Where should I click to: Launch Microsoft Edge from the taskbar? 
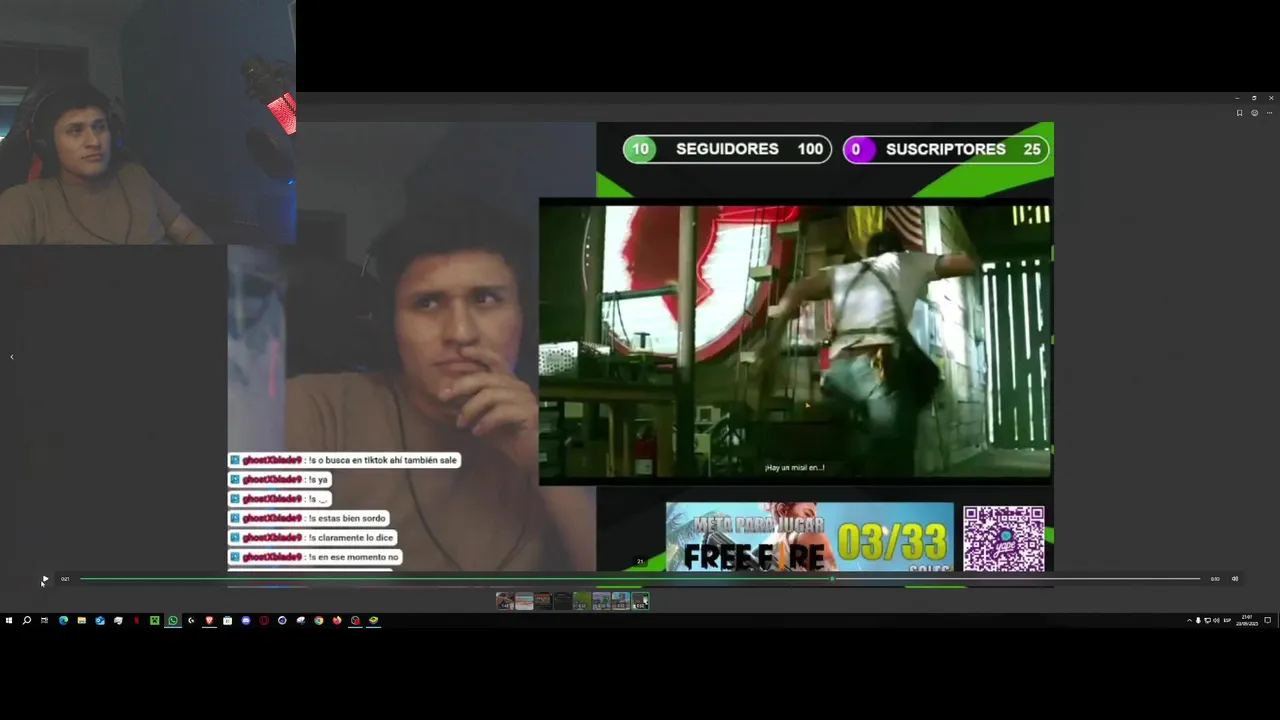click(63, 620)
